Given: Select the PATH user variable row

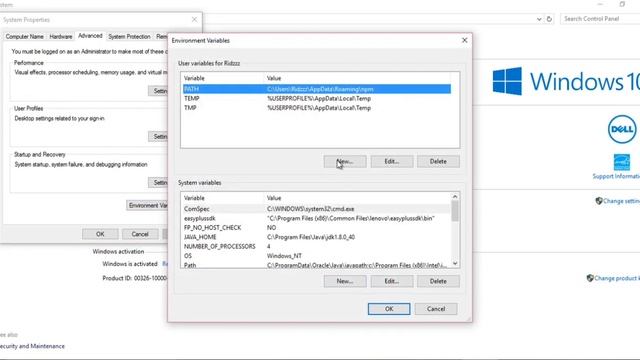Looking at the screenshot, I should [x=317, y=89].
